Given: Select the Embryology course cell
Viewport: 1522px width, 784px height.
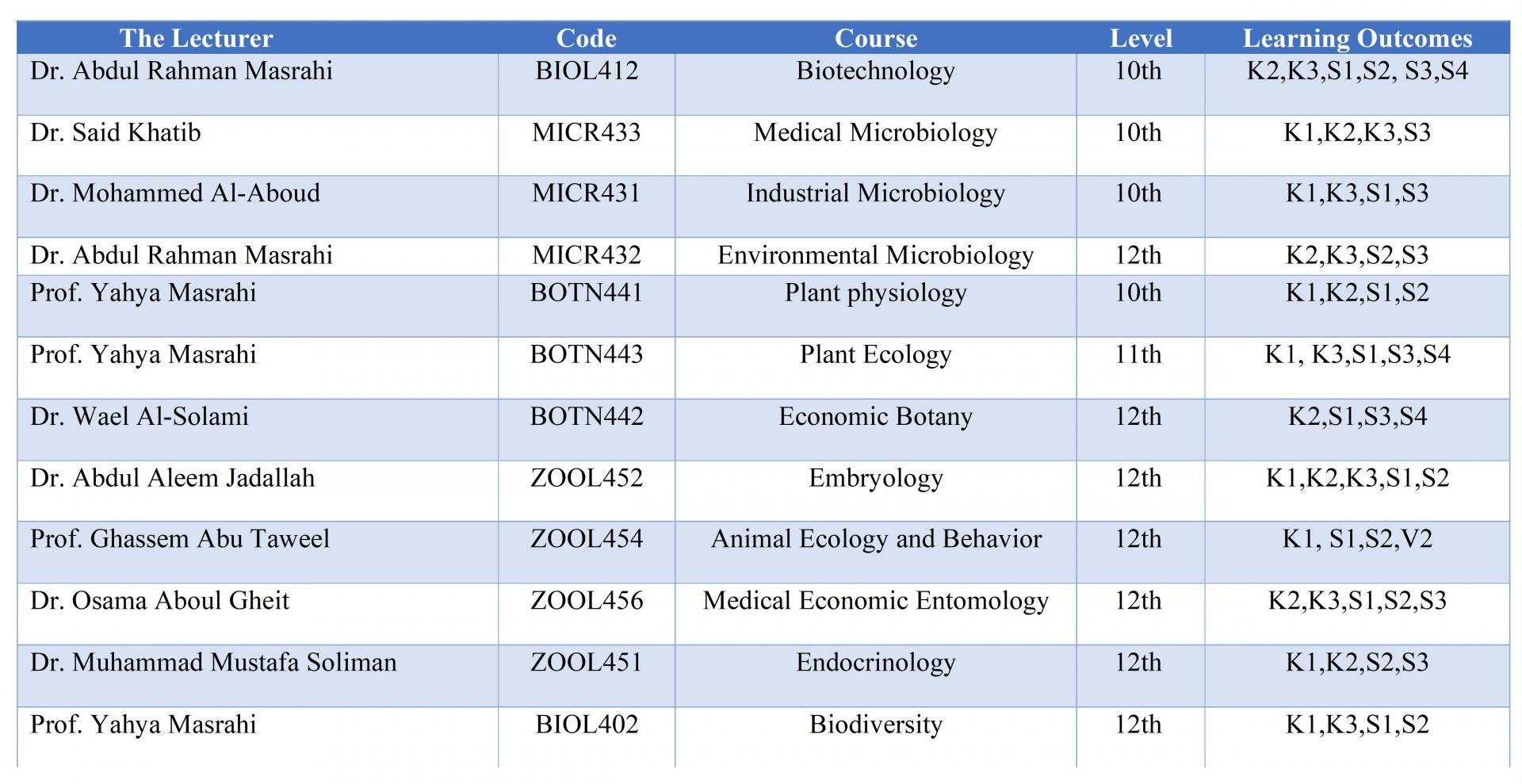Looking at the screenshot, I should pos(875,478).
